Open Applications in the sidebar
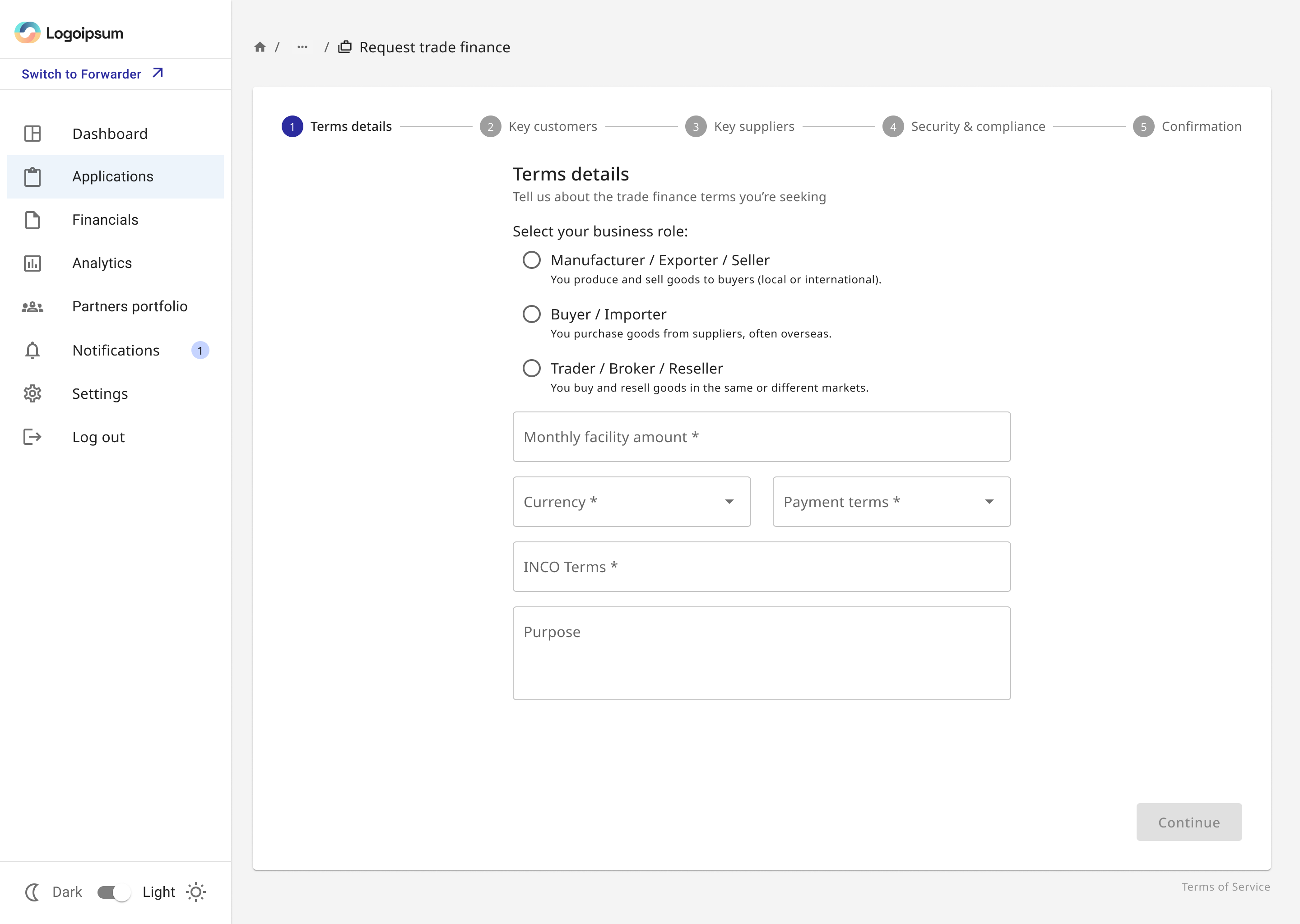 pos(116,177)
